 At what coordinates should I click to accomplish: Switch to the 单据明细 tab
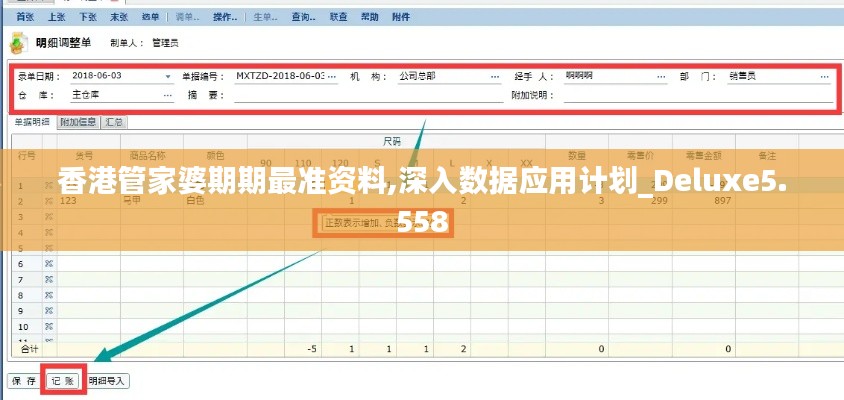coord(33,122)
